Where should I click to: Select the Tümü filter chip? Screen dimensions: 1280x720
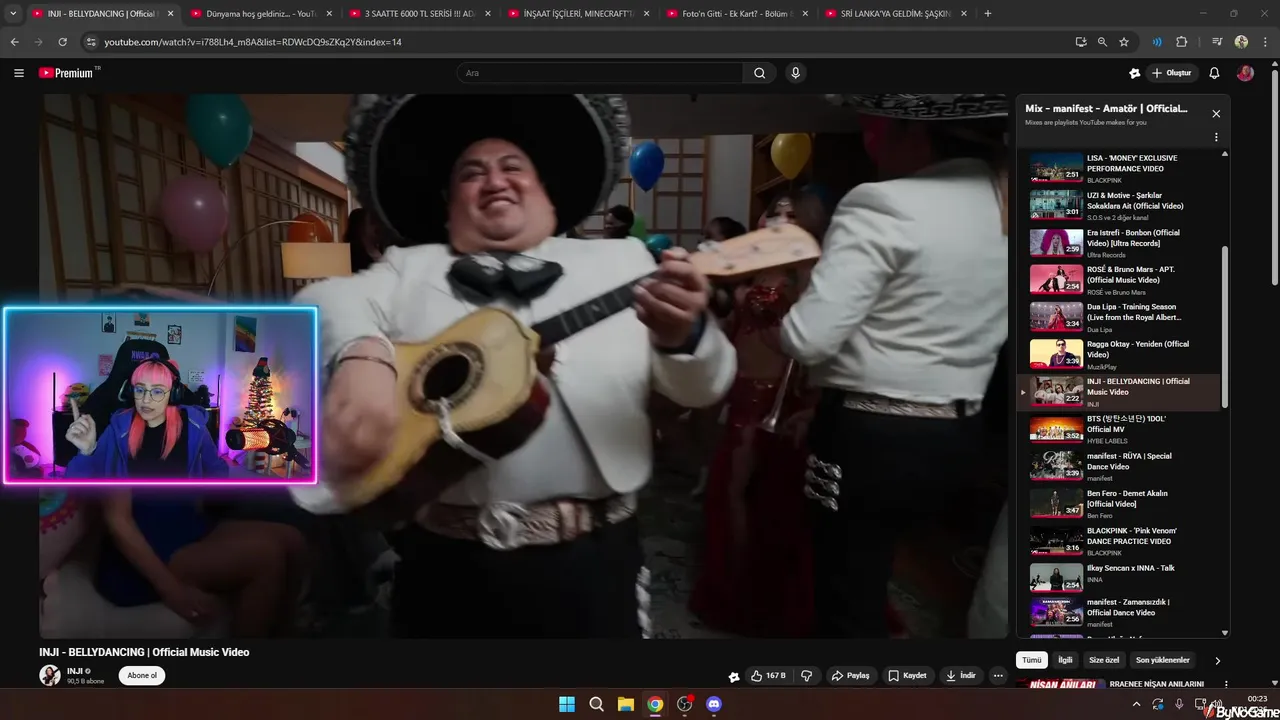point(1032,660)
